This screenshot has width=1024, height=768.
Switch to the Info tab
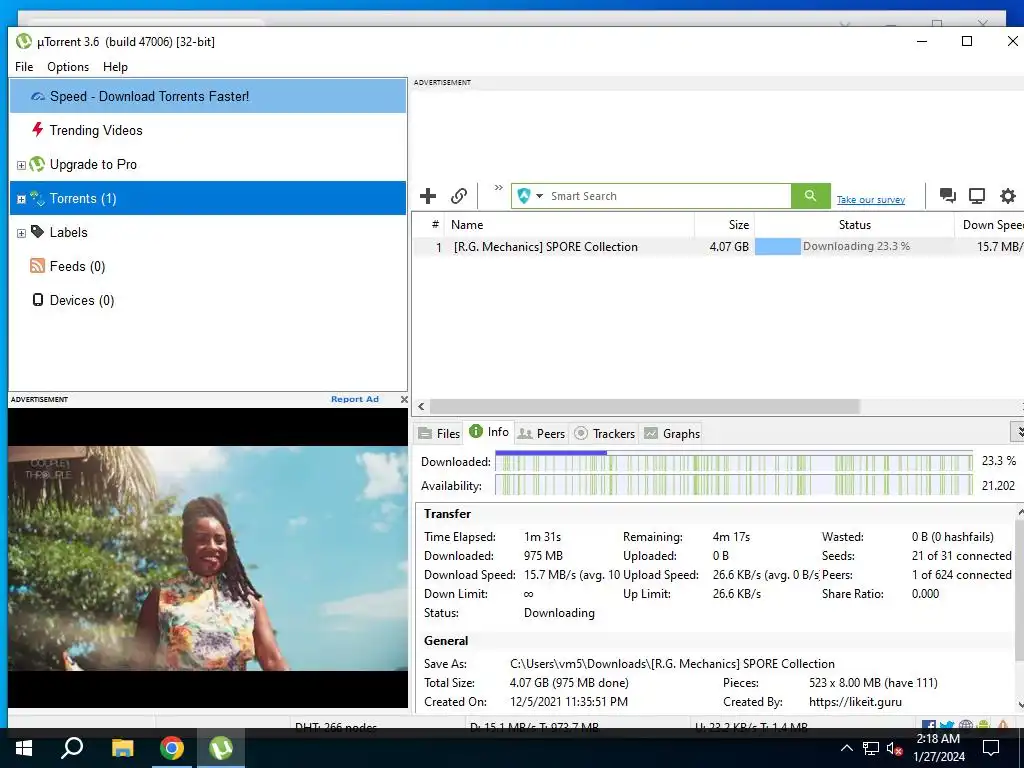coord(489,432)
